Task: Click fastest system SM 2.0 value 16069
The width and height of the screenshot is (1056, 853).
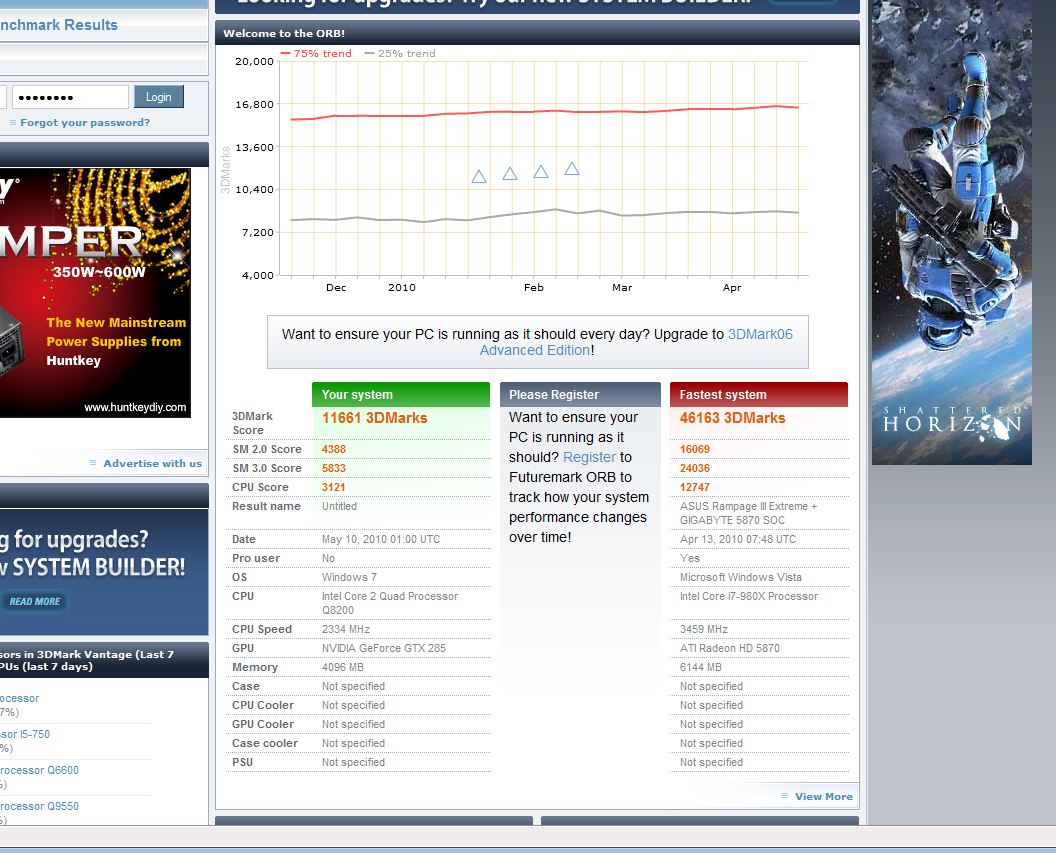Action: point(694,449)
